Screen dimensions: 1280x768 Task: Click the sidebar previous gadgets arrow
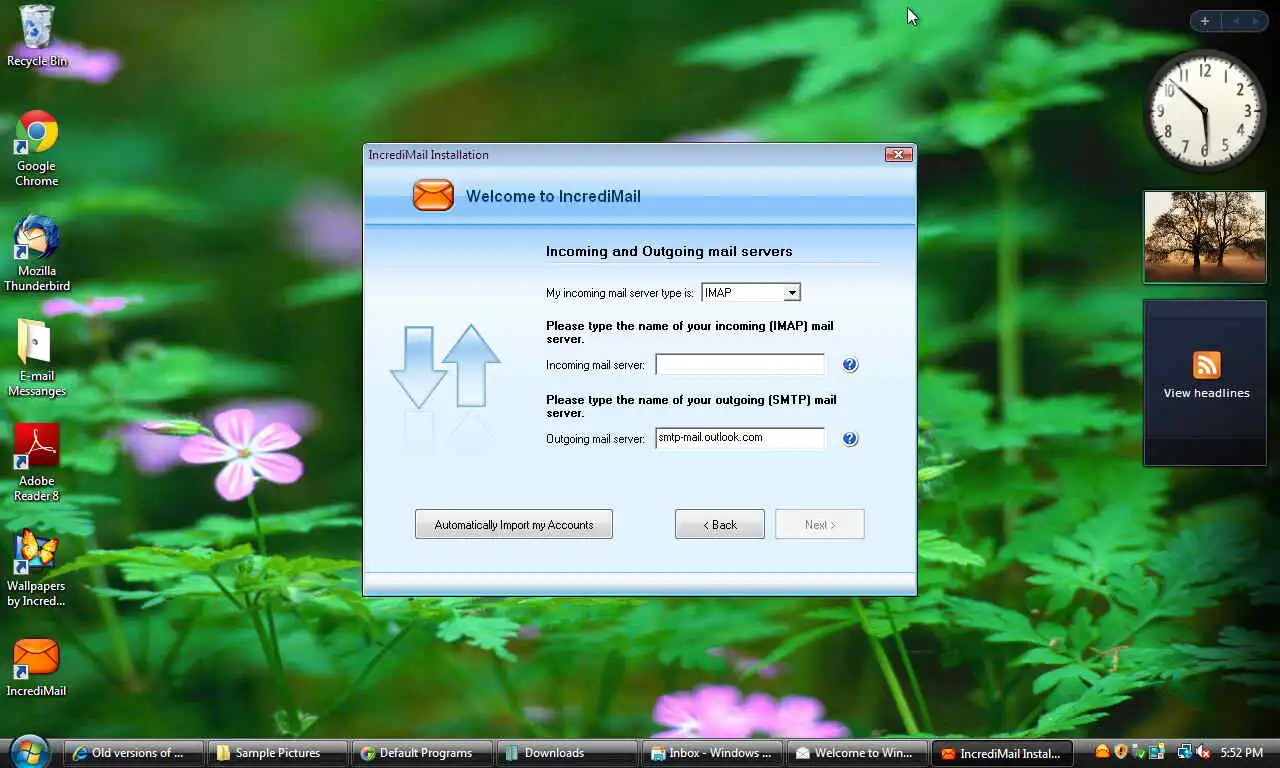click(x=1236, y=21)
